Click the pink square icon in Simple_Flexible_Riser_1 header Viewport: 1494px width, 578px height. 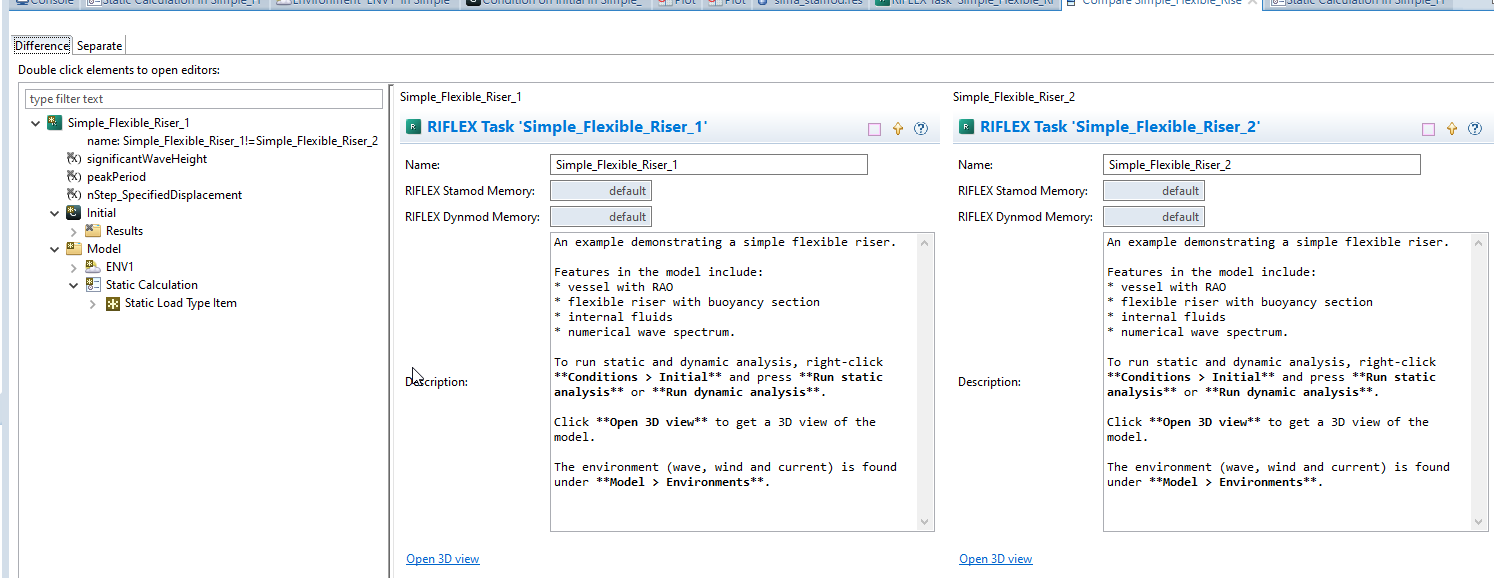point(874,129)
